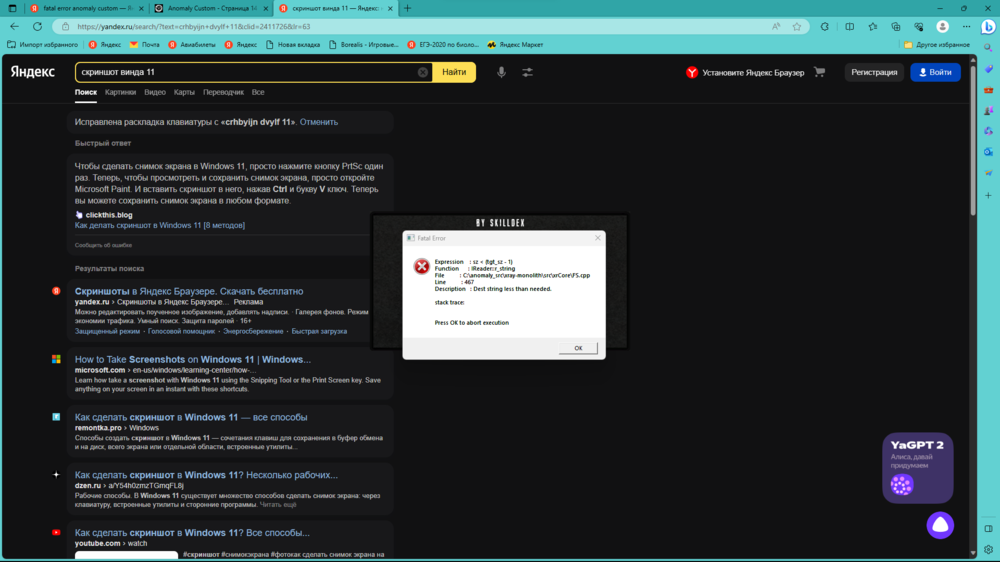The width and height of the screenshot is (1000, 562).
Task: Open the shopping cart icon in header
Action: pos(820,72)
